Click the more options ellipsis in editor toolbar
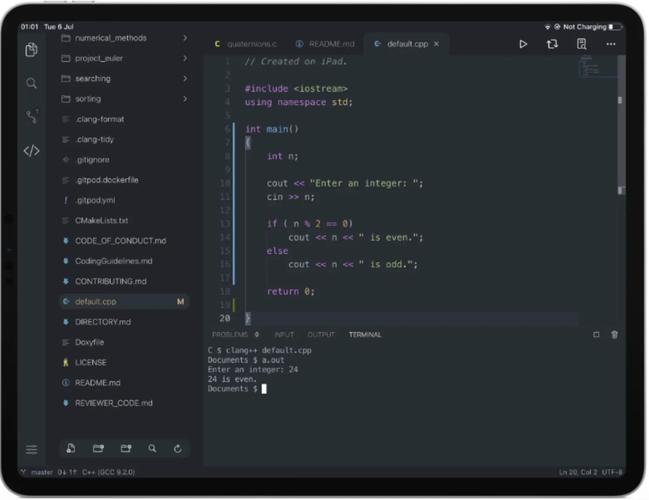The image size is (649, 500). 610,44
